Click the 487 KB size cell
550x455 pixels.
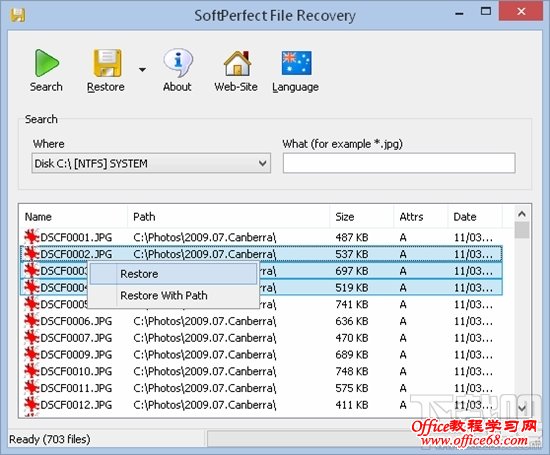pyautogui.click(x=352, y=237)
